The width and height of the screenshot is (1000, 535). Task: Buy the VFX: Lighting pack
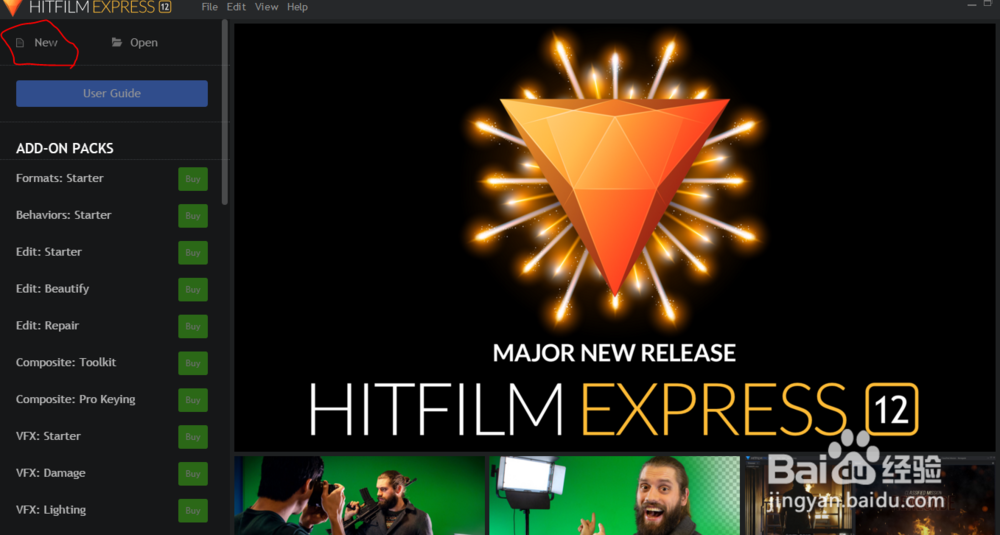click(x=193, y=511)
